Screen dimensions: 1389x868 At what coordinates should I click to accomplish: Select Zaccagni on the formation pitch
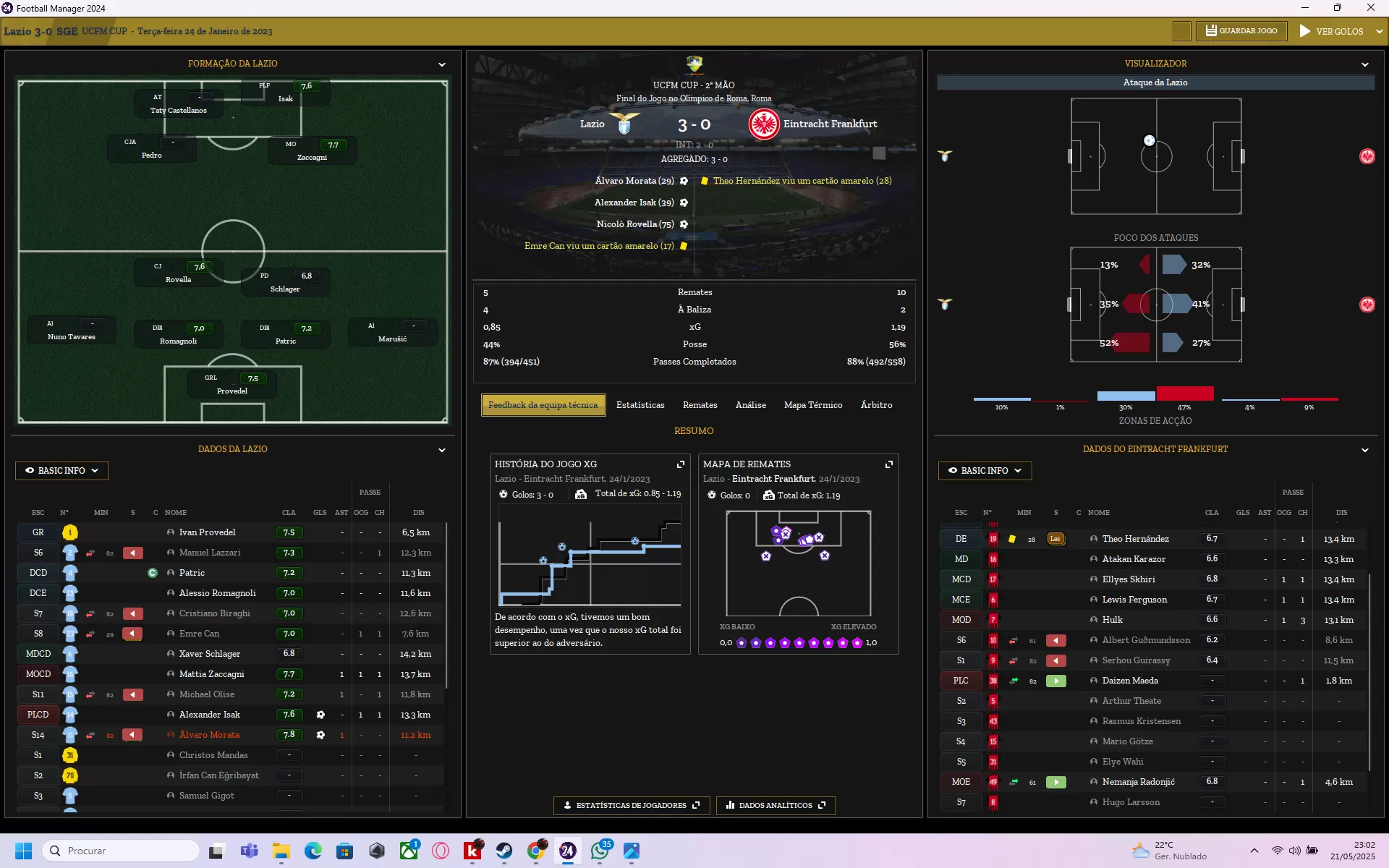pyautogui.click(x=312, y=151)
